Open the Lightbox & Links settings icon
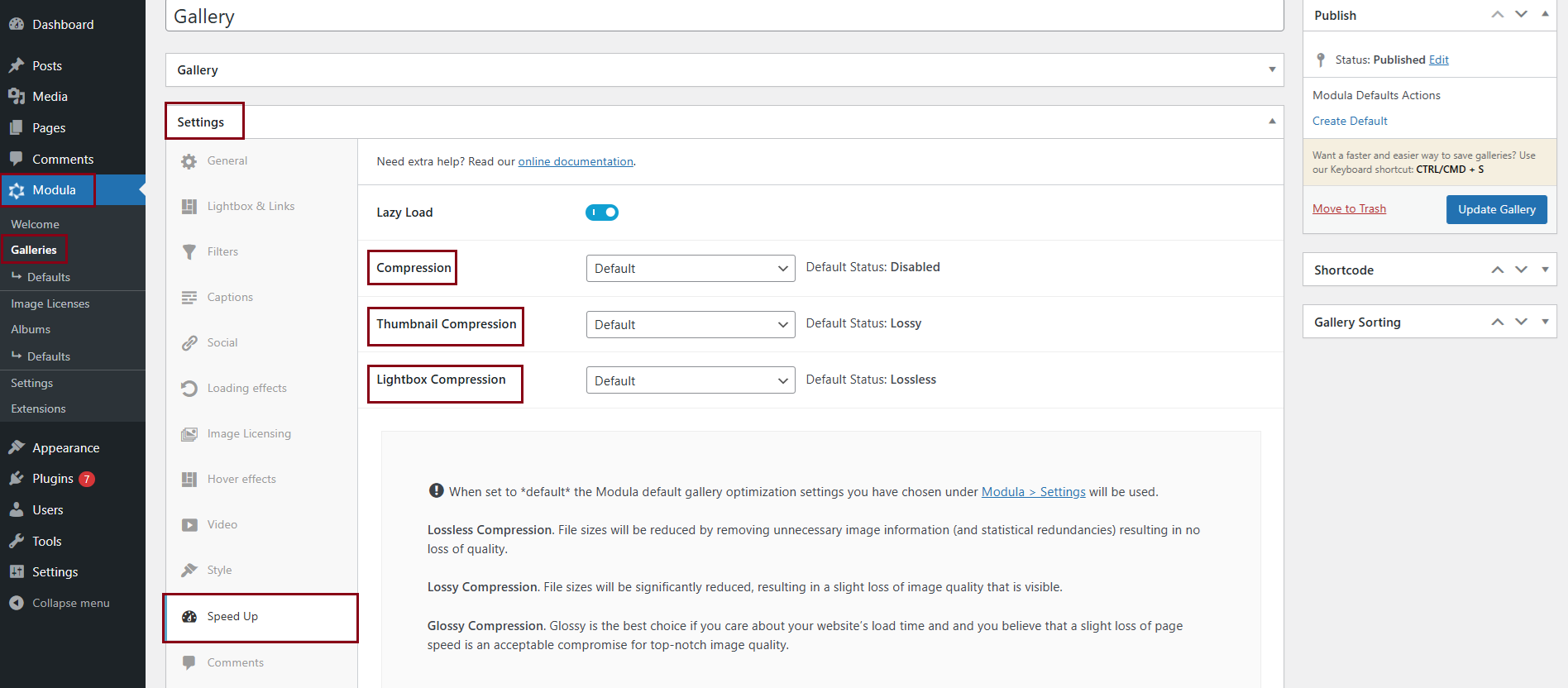This screenshot has height=688, width=1568. click(189, 207)
